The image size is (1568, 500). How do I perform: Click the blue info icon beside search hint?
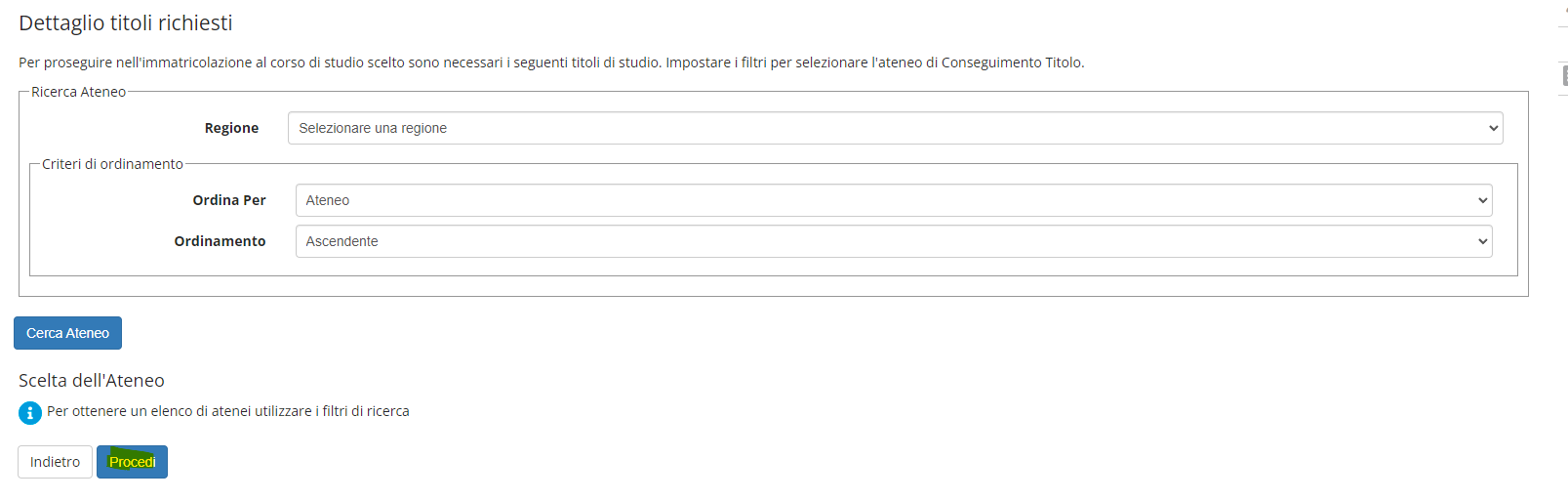coord(30,413)
